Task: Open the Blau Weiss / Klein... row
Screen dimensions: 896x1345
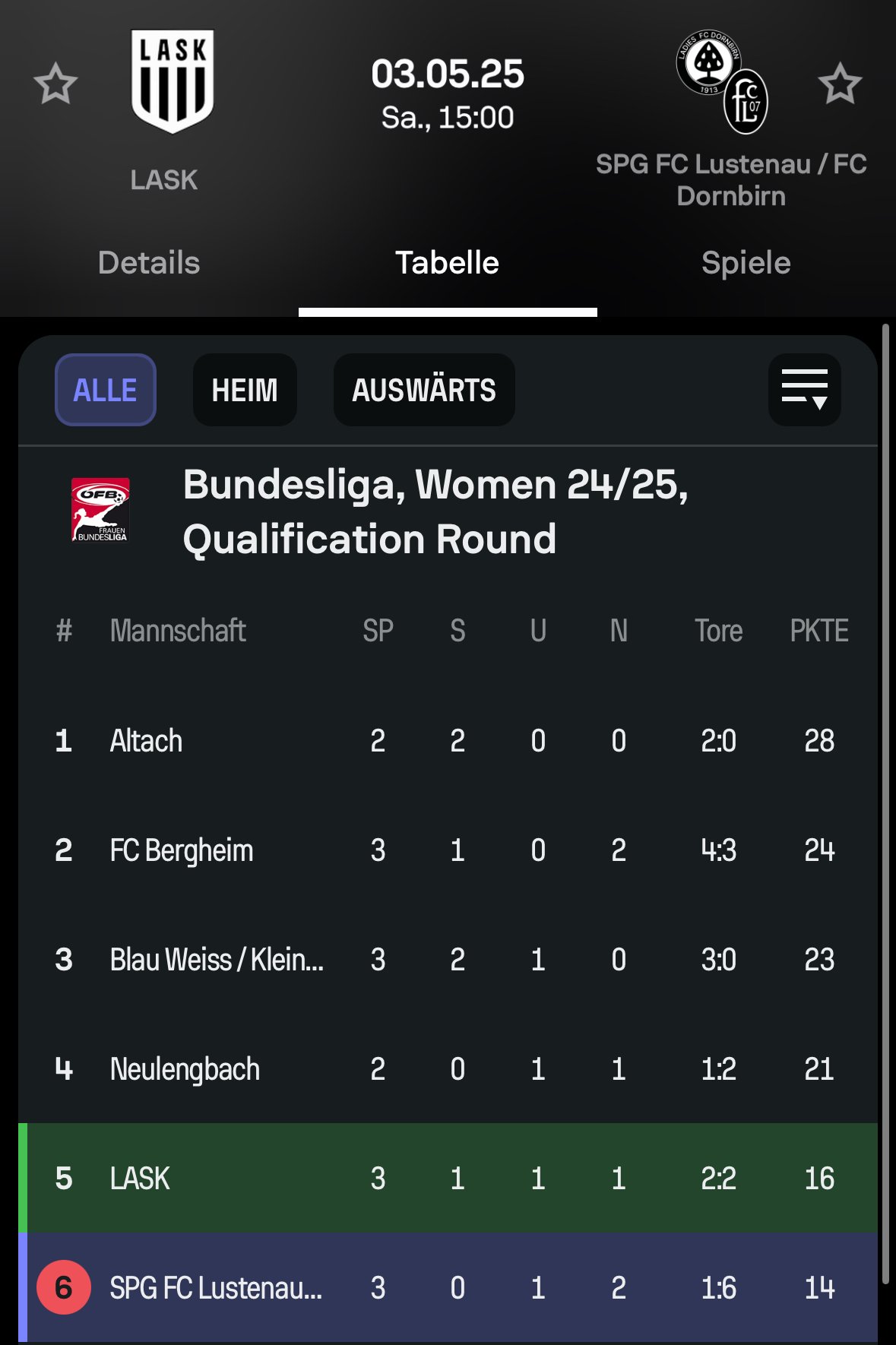Action: (x=448, y=959)
